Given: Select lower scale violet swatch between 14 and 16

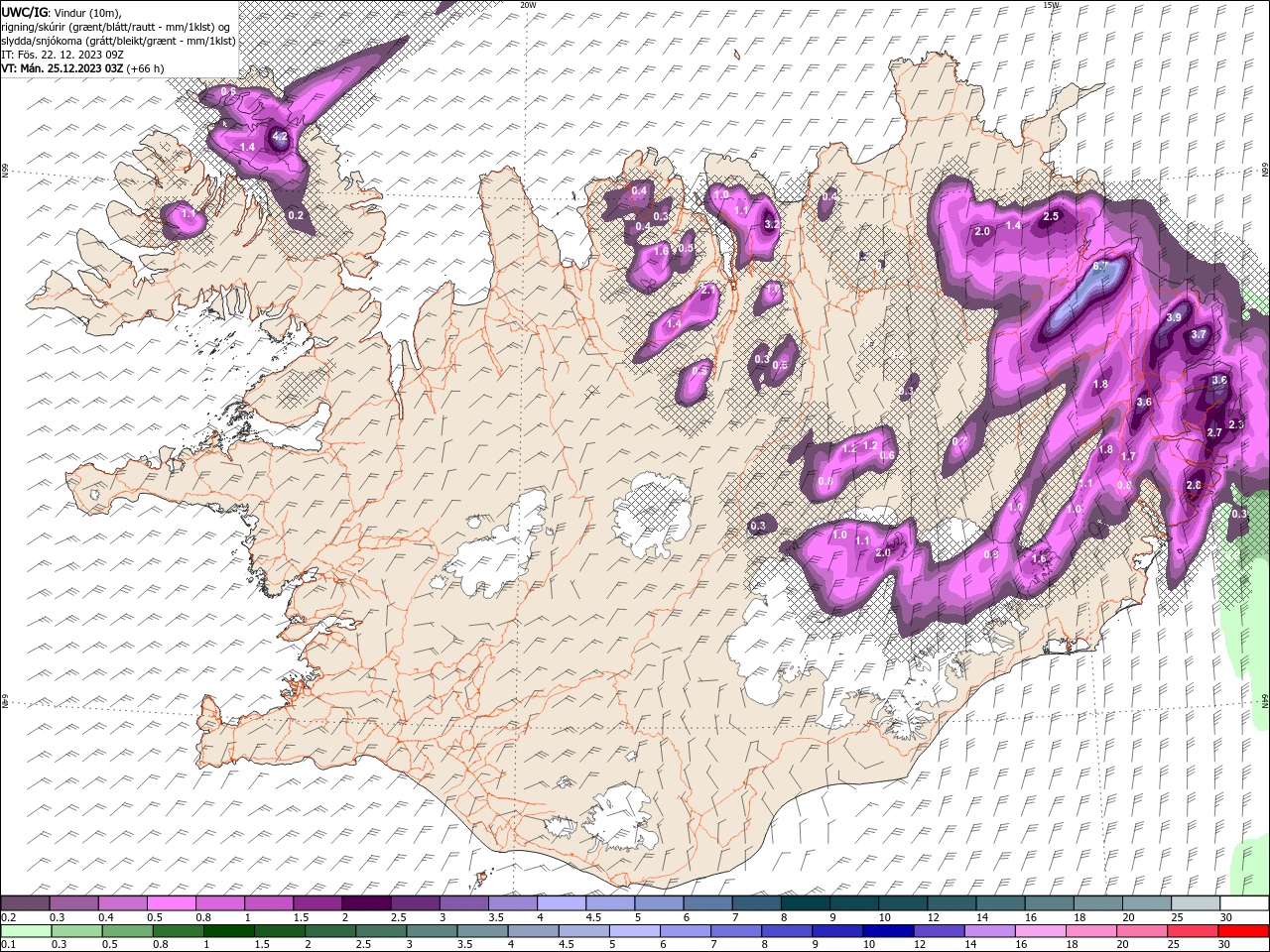Looking at the screenshot, I should (990, 930).
